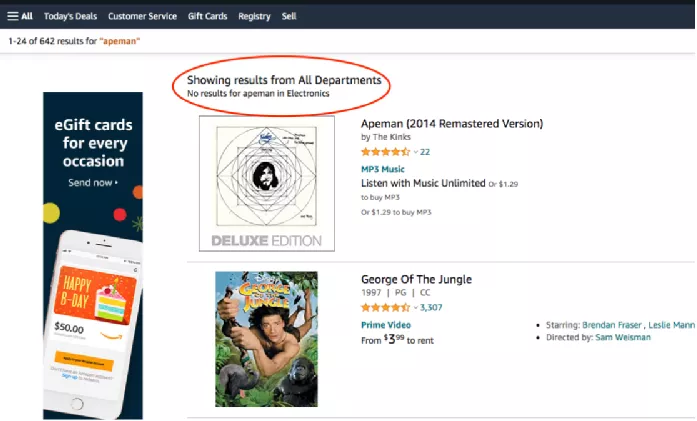Open the George Of The Jungle title
697x421 pixels.
(416, 280)
